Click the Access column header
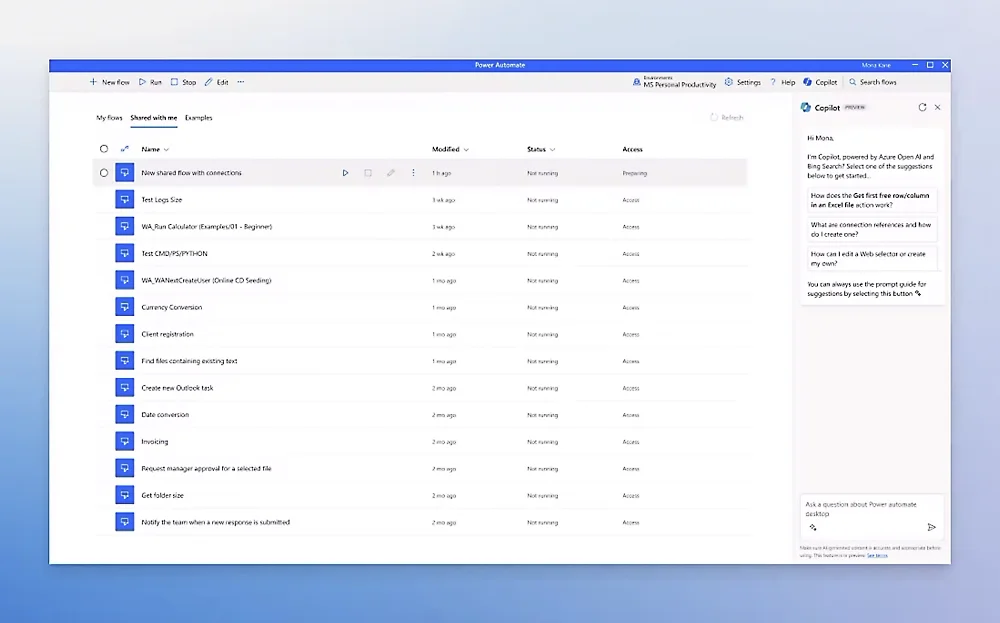Image resolution: width=1000 pixels, height=623 pixels. [x=633, y=149]
